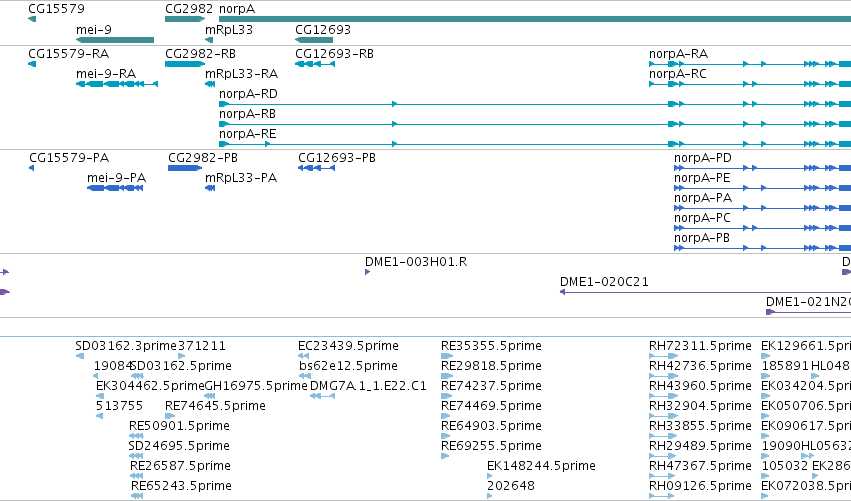Select the long norpA gene bar
Viewport: 851px width, 501px height.
click(x=535, y=19)
